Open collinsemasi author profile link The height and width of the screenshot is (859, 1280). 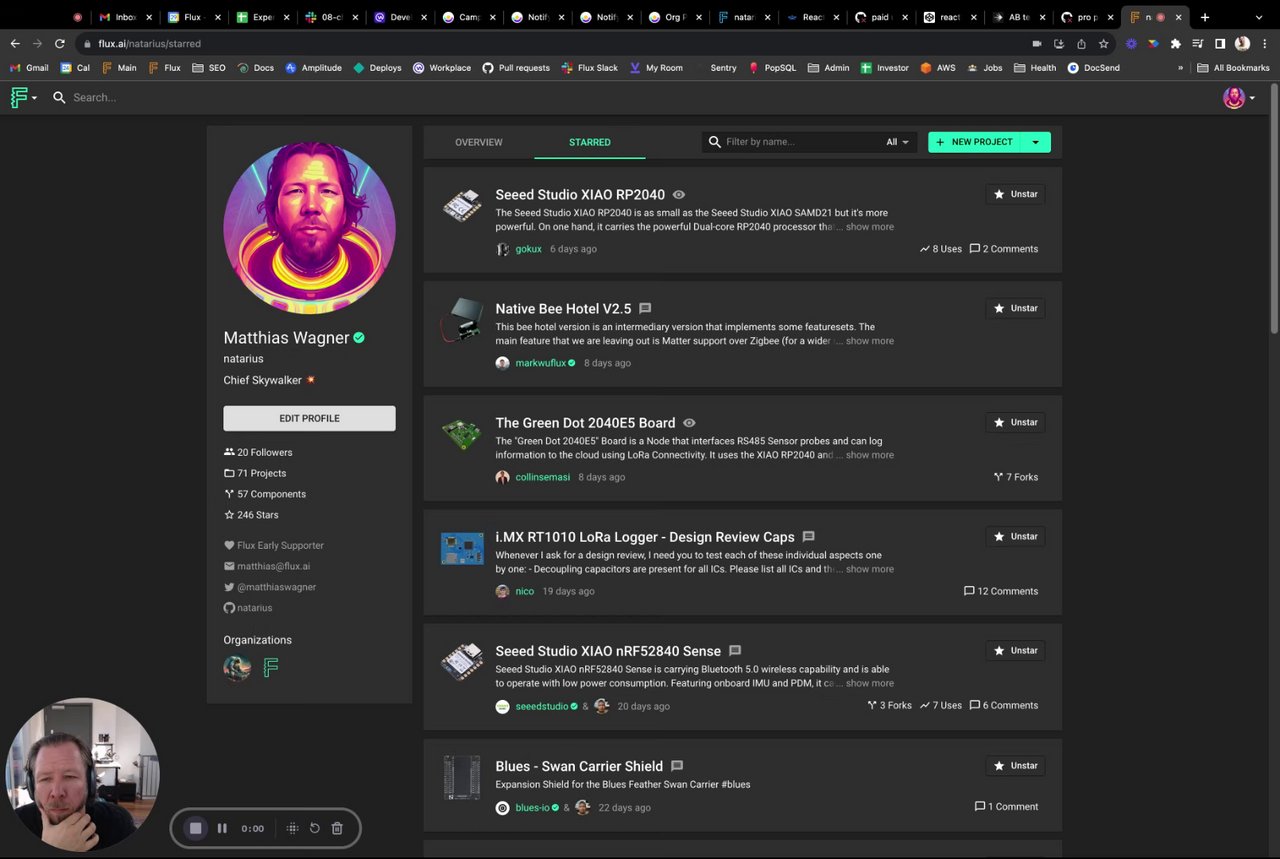click(x=542, y=477)
